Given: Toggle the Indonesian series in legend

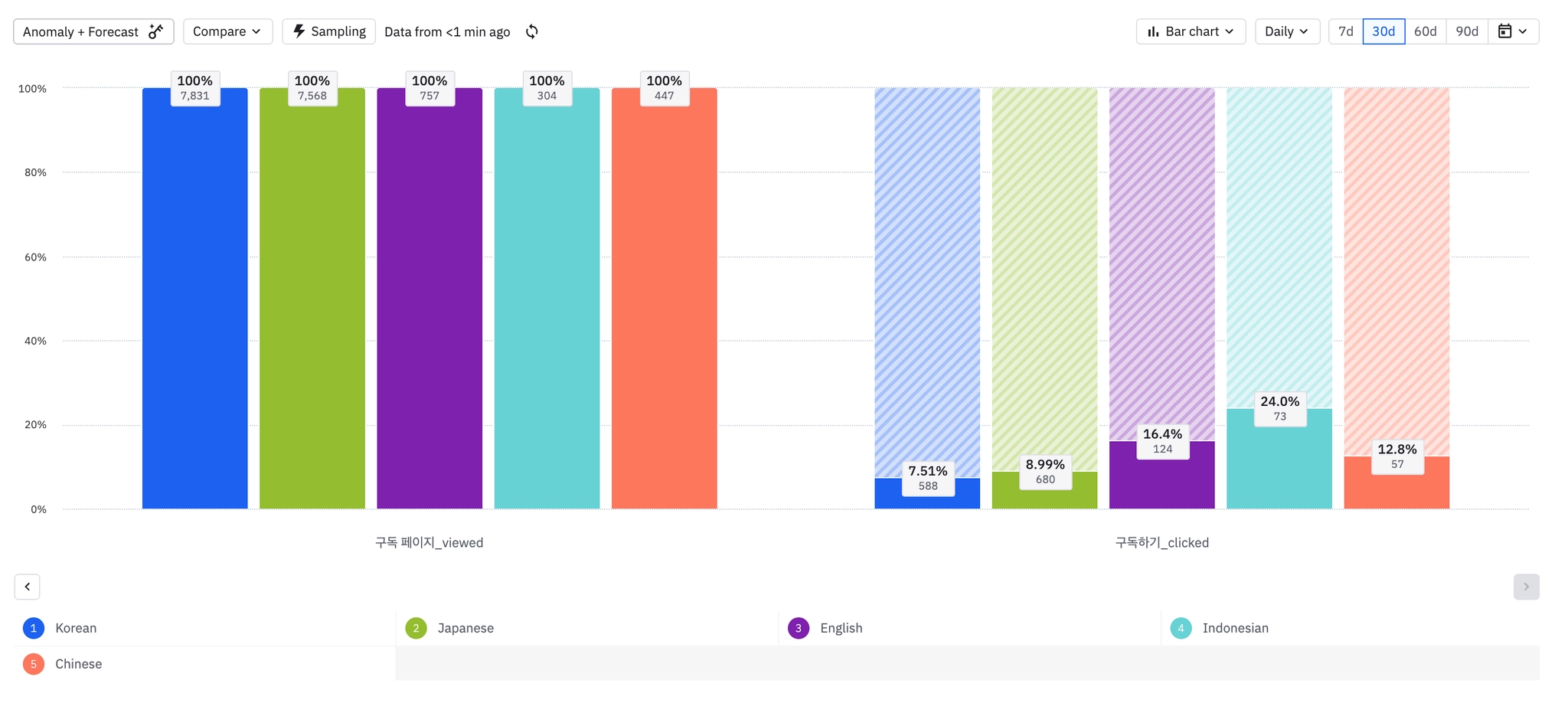Looking at the screenshot, I should click(x=1235, y=628).
